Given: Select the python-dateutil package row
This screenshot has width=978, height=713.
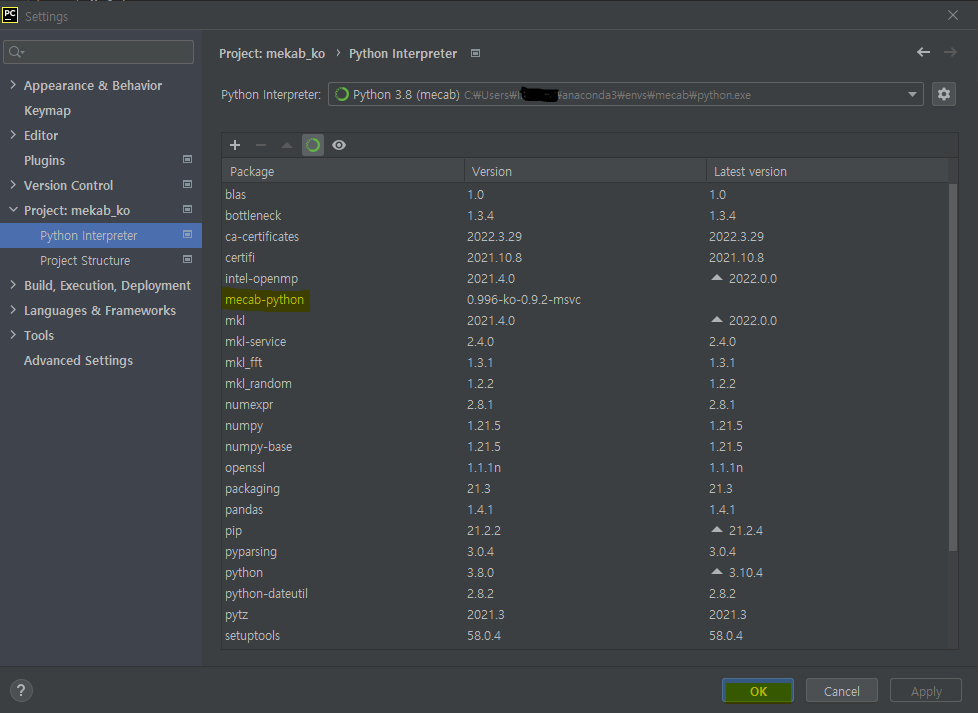Looking at the screenshot, I should coord(585,593).
